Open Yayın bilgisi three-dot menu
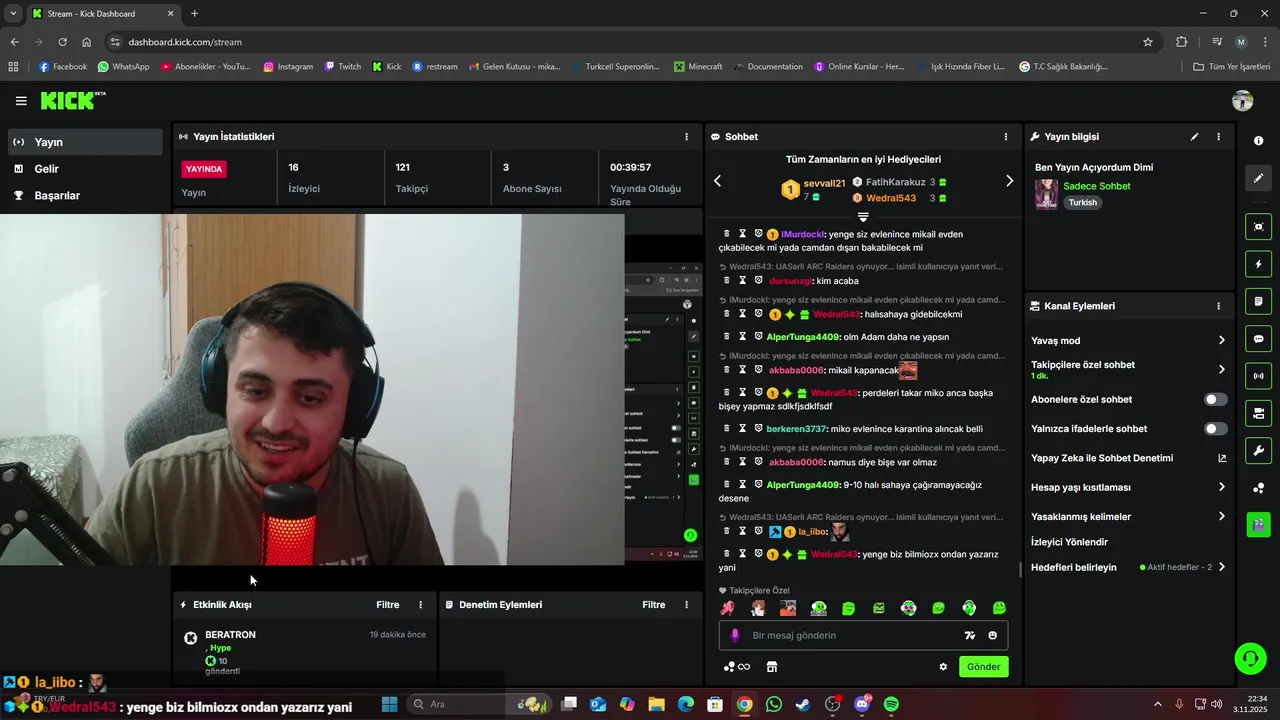 (1218, 137)
